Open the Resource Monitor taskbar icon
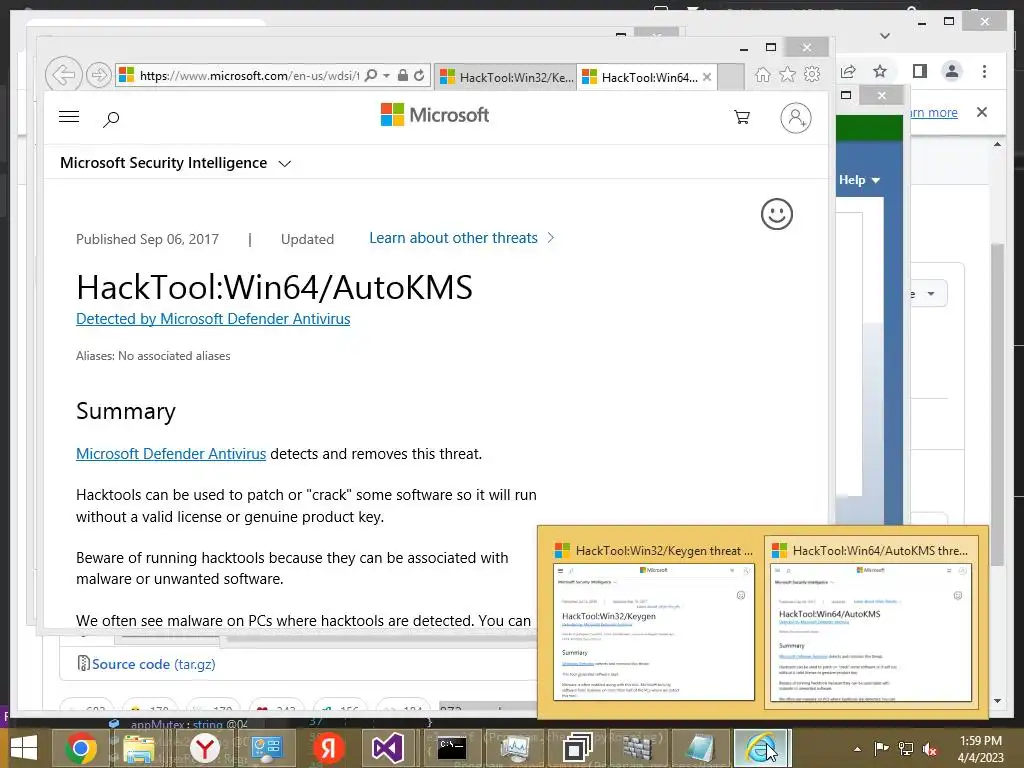1024x768 pixels. 515,748
